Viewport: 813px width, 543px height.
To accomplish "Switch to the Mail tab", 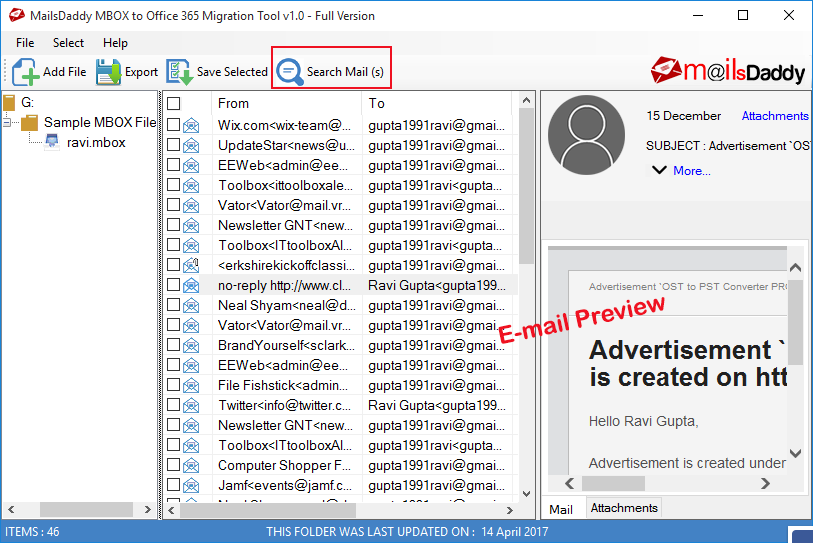I will point(561,509).
